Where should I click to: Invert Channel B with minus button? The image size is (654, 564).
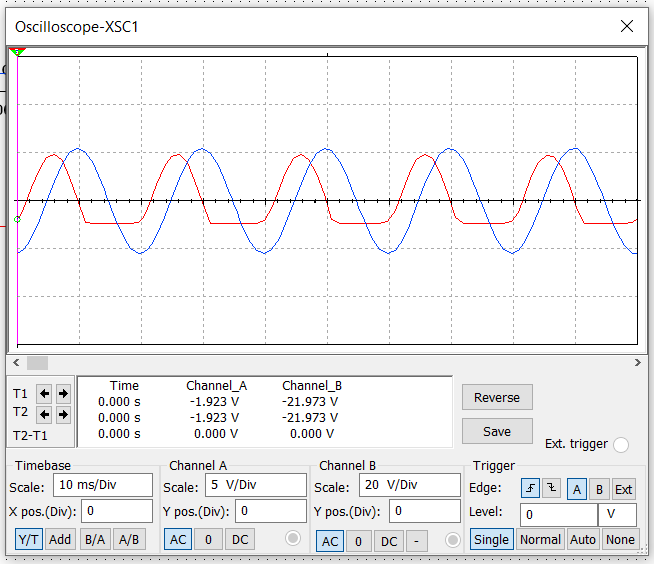click(x=416, y=541)
